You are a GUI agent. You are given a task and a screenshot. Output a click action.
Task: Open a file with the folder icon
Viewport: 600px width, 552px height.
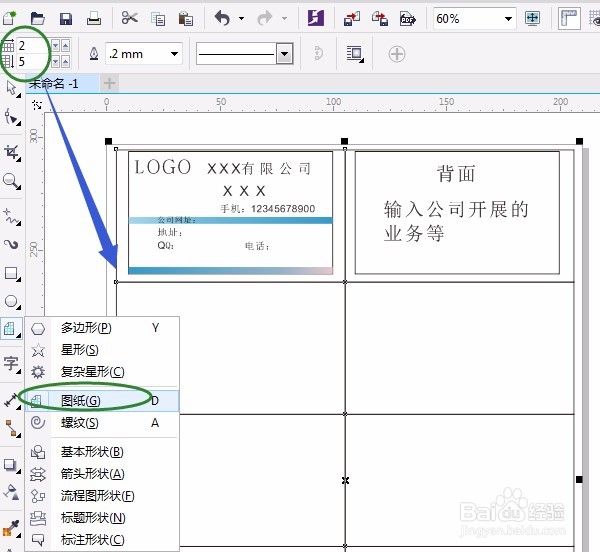(38, 18)
